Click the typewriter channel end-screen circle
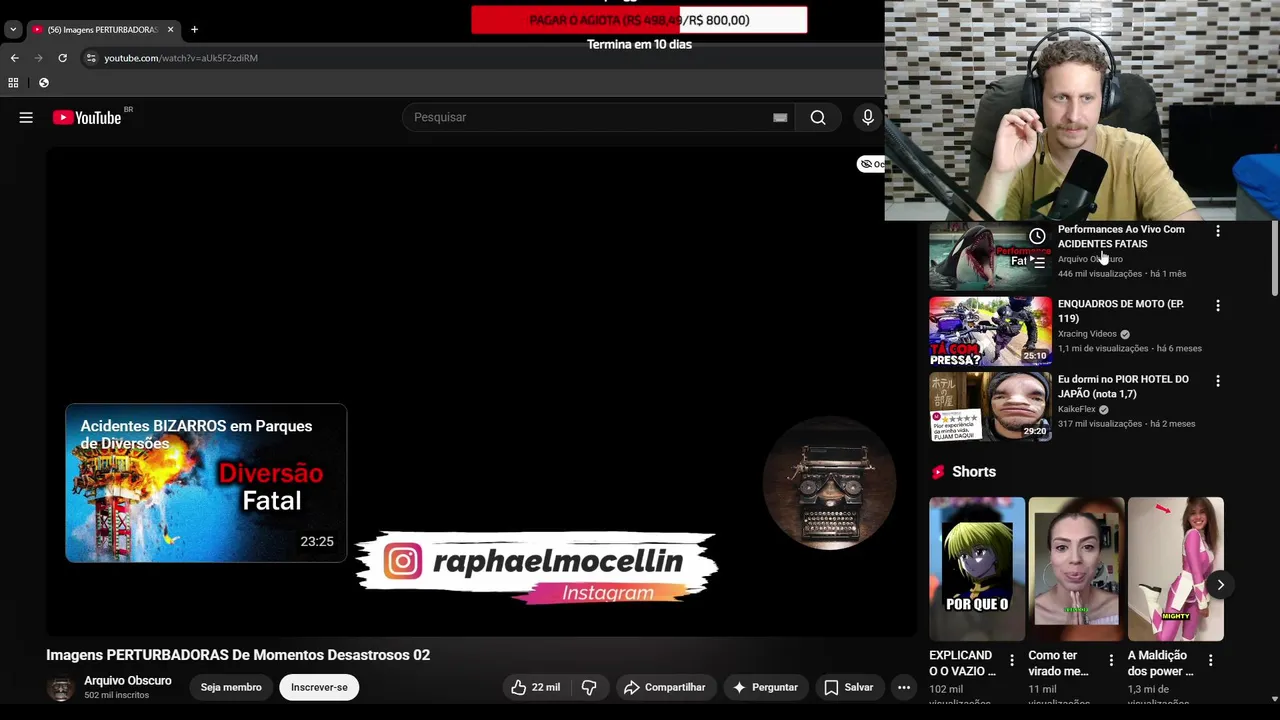Image resolution: width=1280 pixels, height=720 pixels. coord(829,483)
